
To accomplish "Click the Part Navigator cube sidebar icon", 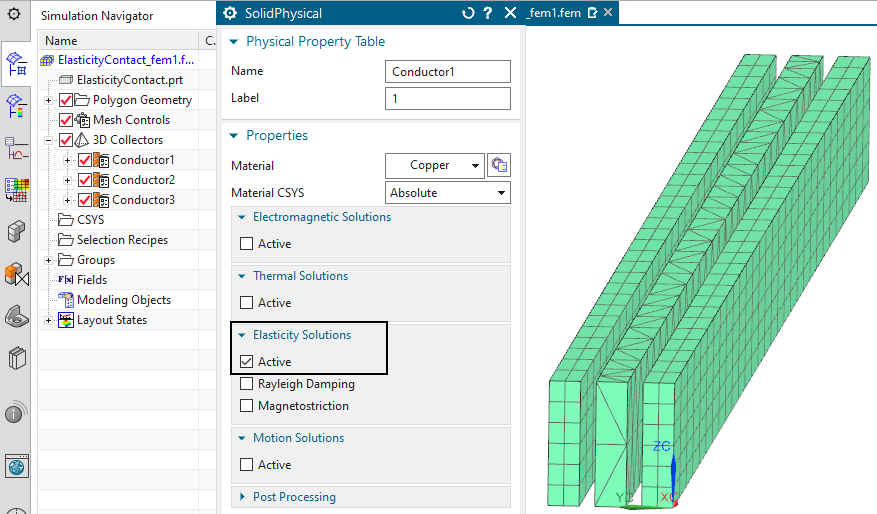I will pyautogui.click(x=16, y=232).
